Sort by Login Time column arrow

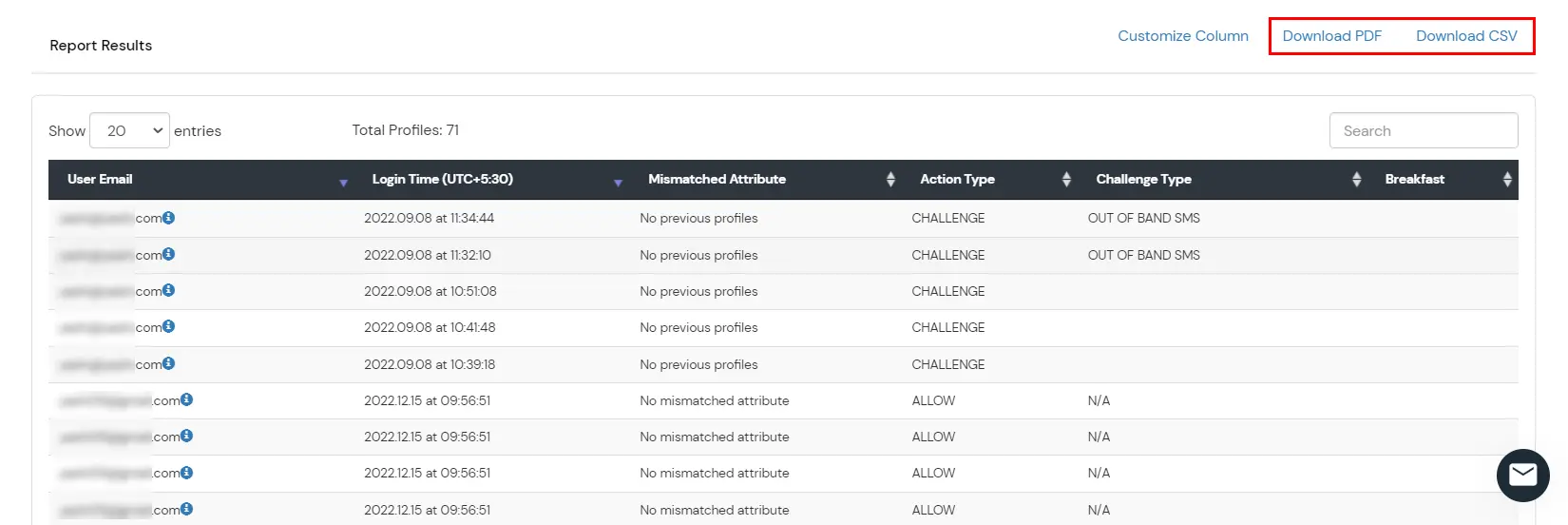(x=618, y=183)
